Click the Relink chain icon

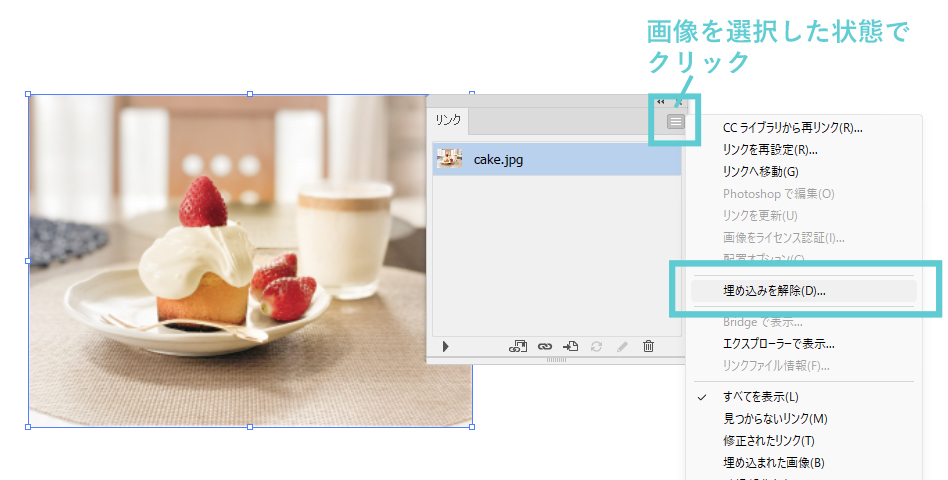pyautogui.click(x=544, y=346)
